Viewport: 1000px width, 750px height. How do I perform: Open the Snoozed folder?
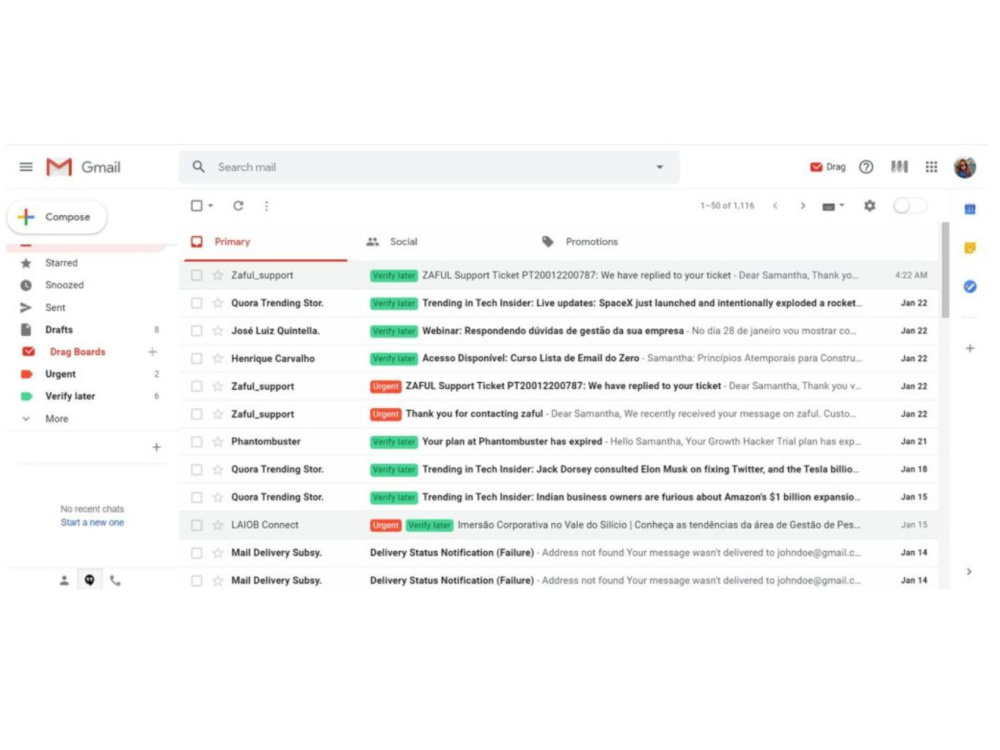(64, 285)
